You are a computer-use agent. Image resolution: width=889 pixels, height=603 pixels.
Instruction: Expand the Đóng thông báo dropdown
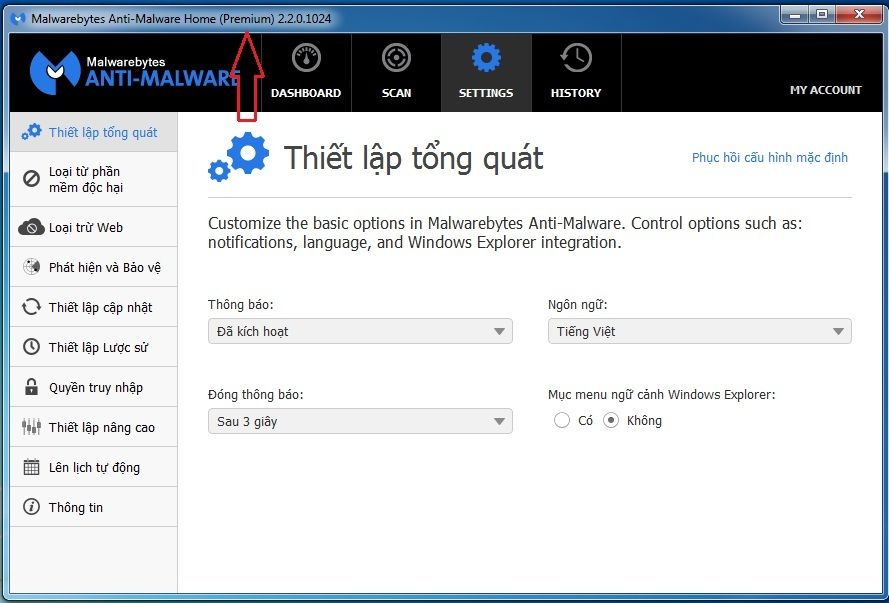pos(360,421)
